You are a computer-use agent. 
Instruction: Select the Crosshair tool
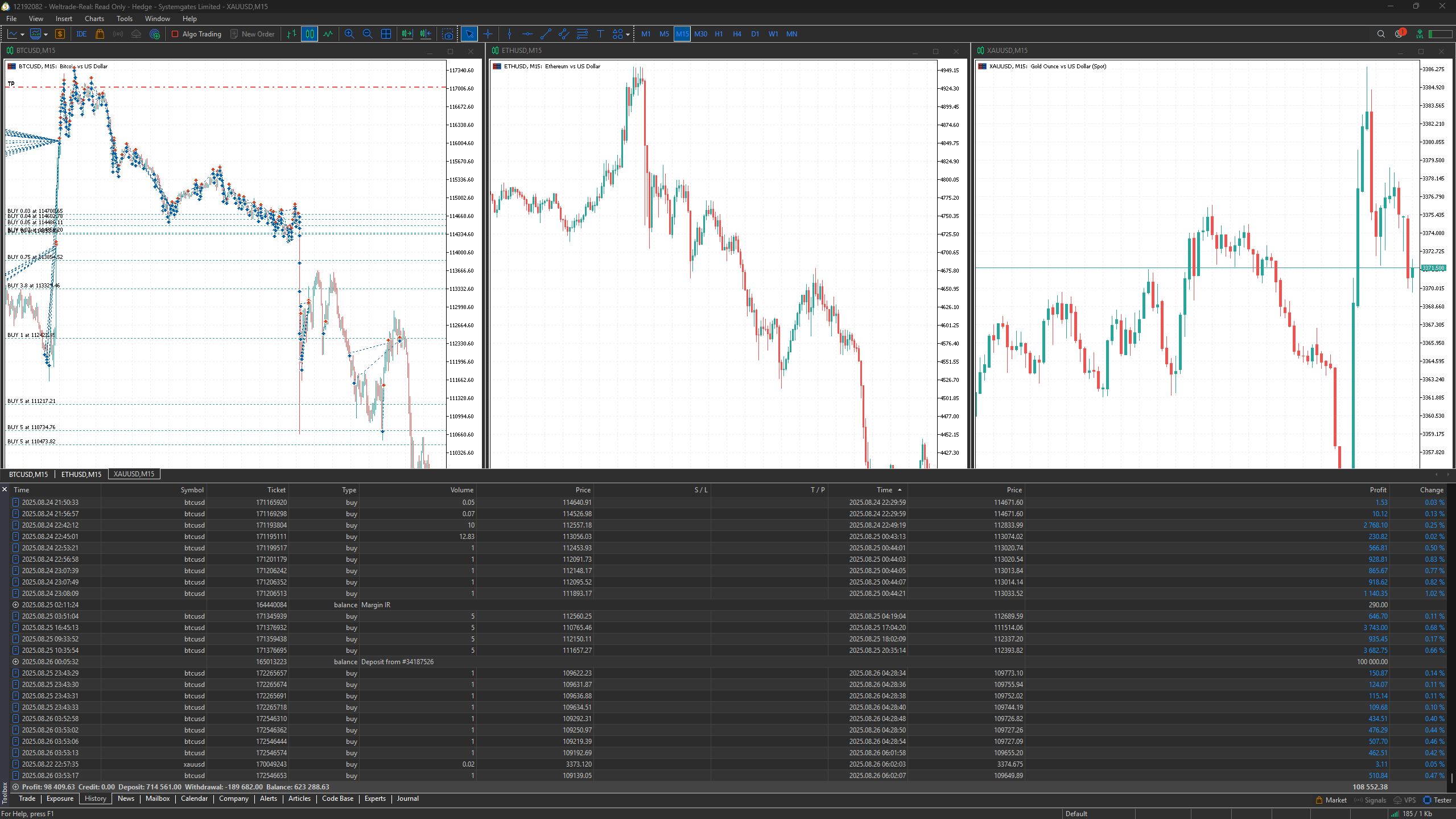488,34
